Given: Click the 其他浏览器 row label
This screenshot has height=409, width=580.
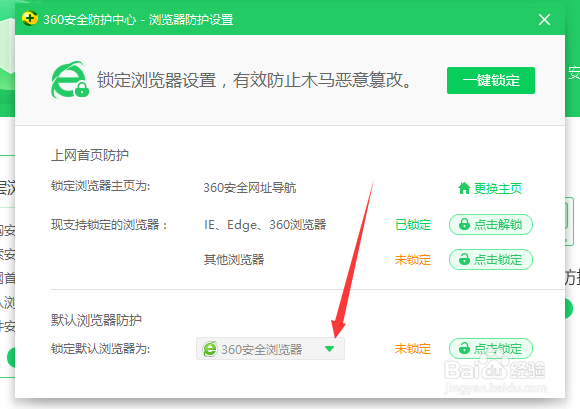Looking at the screenshot, I should [234, 260].
